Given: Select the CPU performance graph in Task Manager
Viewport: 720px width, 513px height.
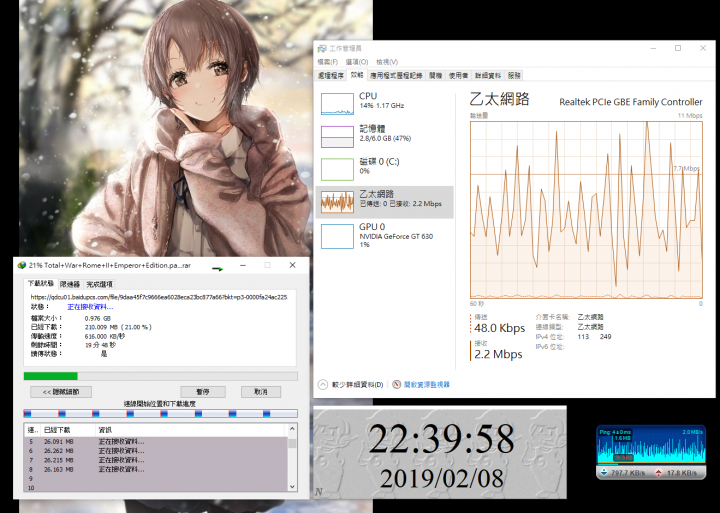Looking at the screenshot, I should click(337, 103).
